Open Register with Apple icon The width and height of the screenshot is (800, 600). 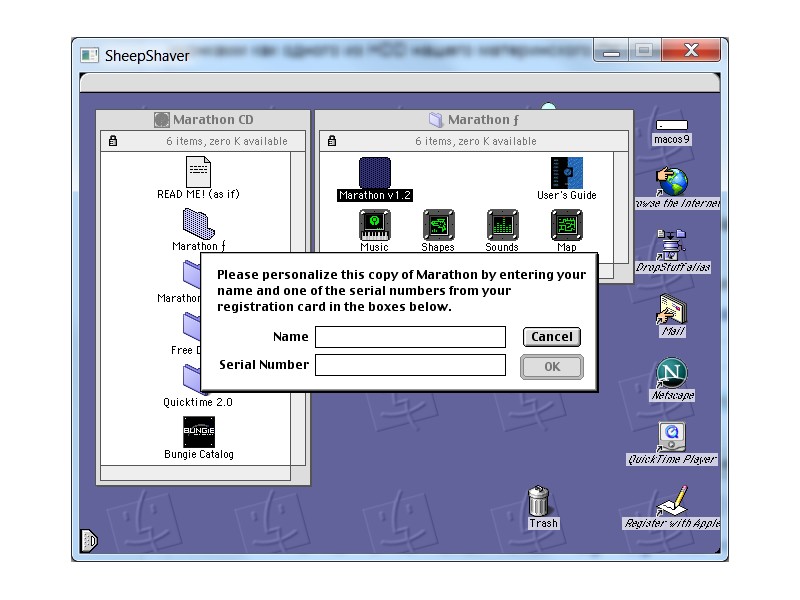click(x=672, y=501)
